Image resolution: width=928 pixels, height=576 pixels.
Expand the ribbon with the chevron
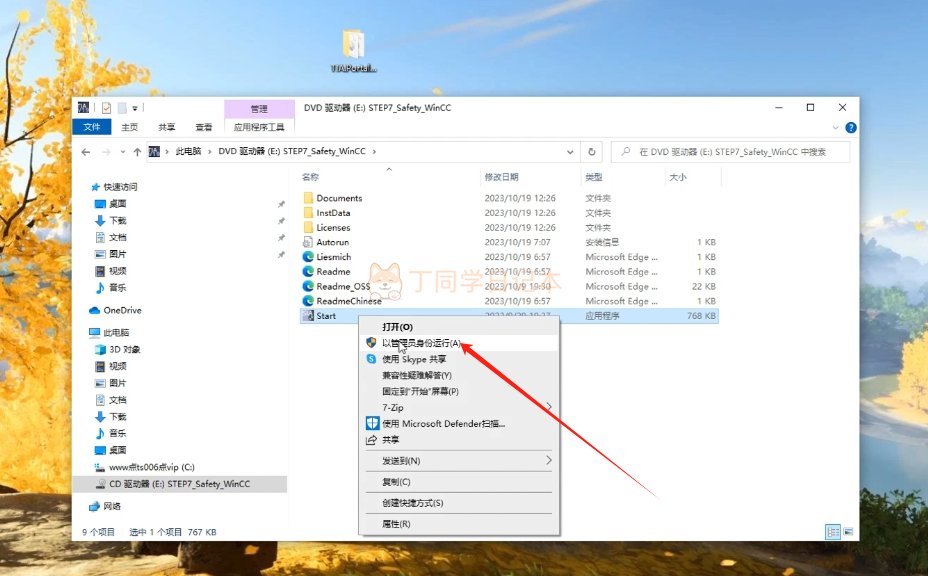point(836,127)
